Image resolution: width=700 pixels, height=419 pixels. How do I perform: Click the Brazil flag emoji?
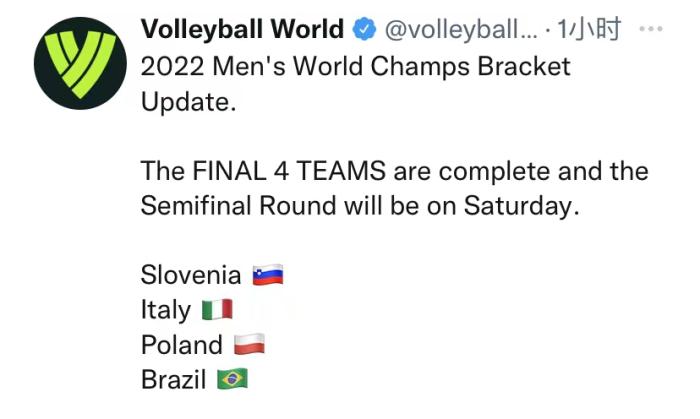pyautogui.click(x=232, y=380)
